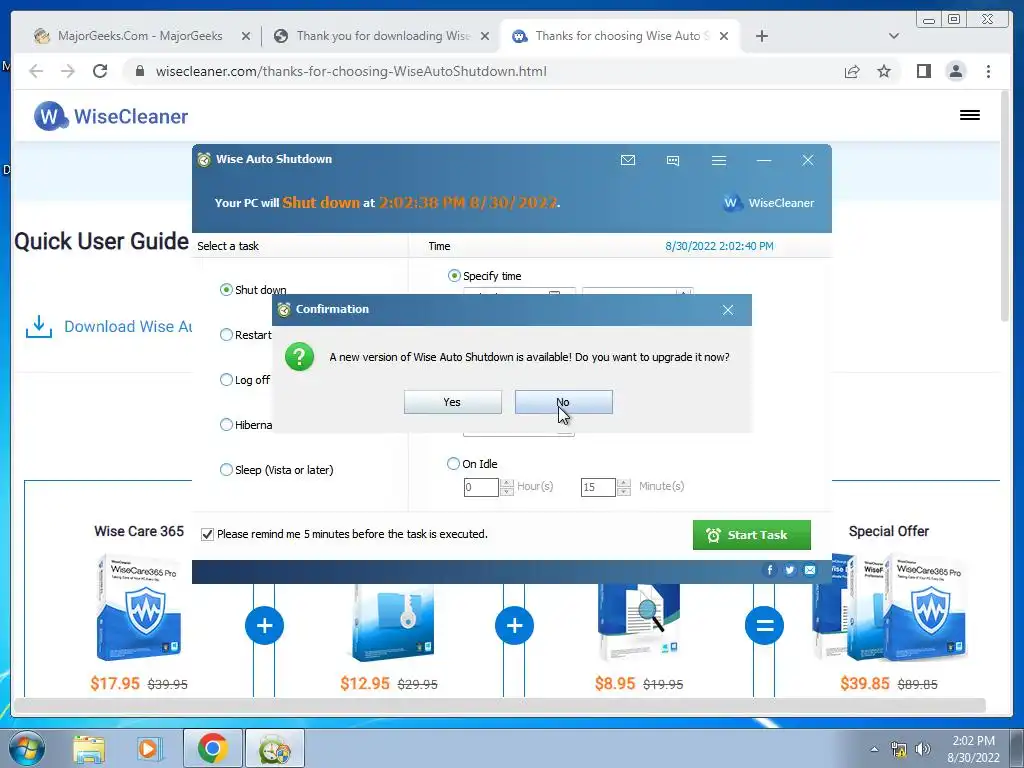Click the Download Wise Auto Shutdown link
This screenshot has width=1024, height=768.
[x=108, y=327]
